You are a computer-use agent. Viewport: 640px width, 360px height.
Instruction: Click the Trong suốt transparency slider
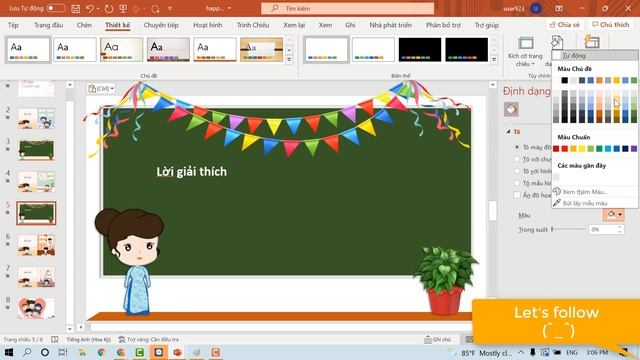(x=568, y=229)
